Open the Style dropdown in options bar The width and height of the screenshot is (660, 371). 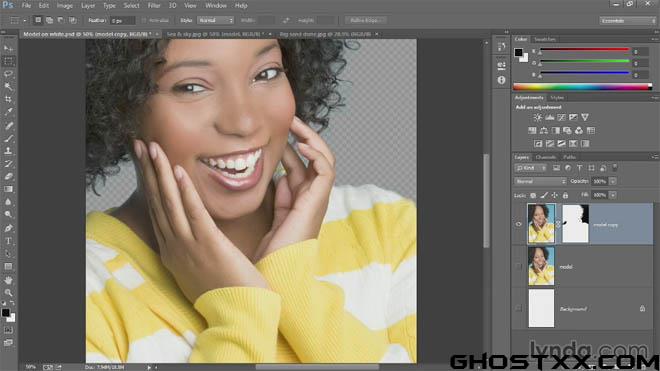(215, 20)
